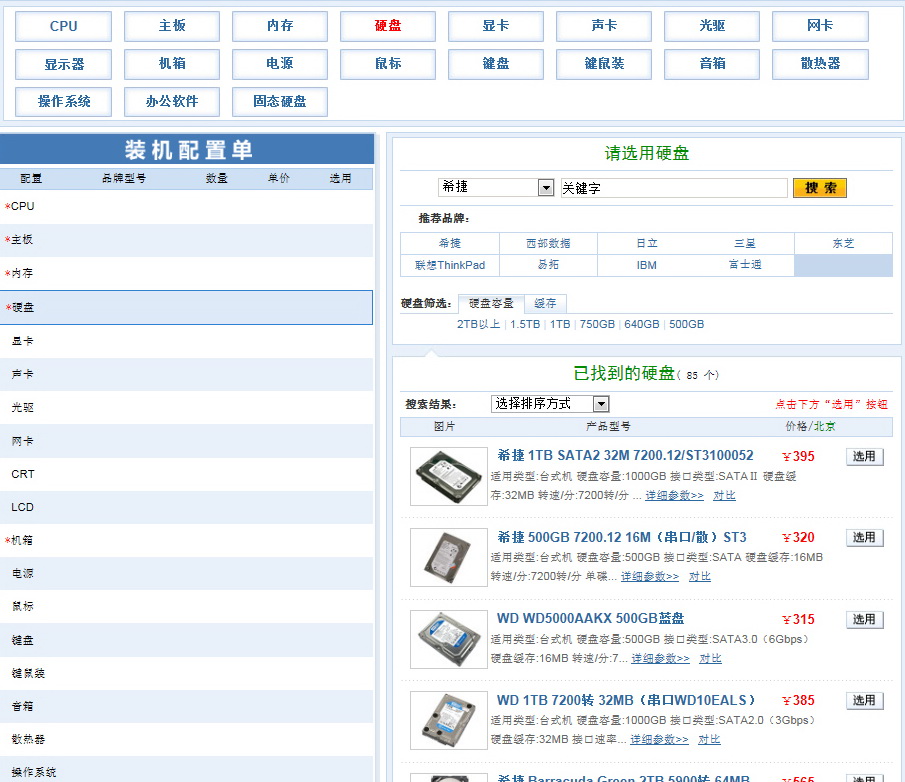Filter capacity by 2TB以上
905x782 pixels.
pos(478,324)
